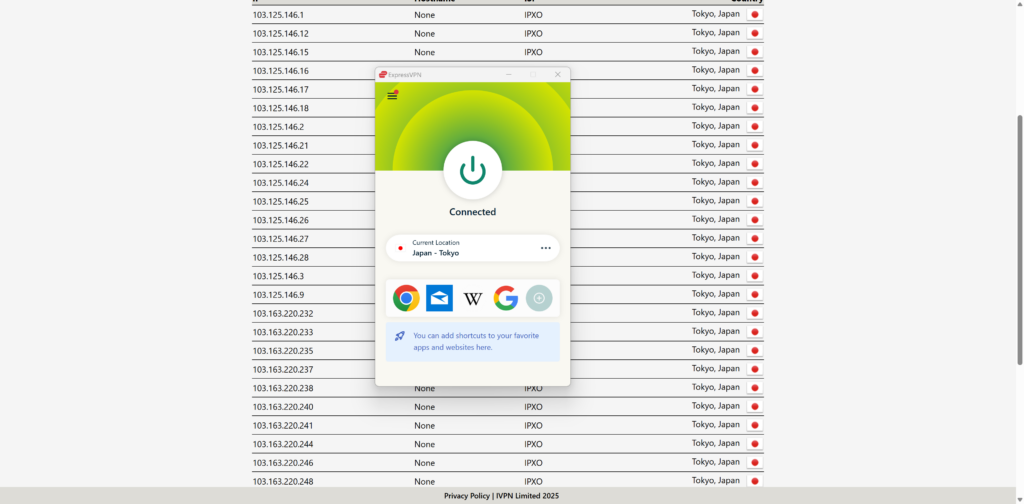Click the power button to disconnect VPN

[473, 170]
